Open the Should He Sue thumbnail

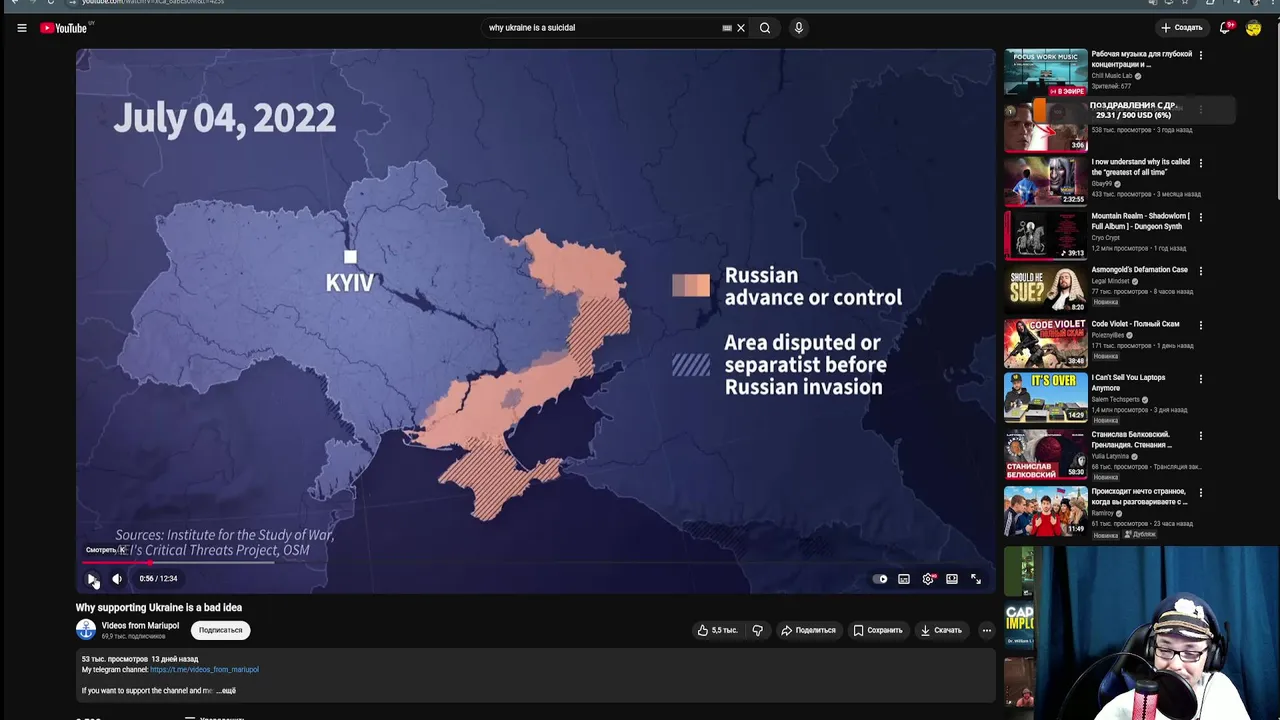(1046, 289)
